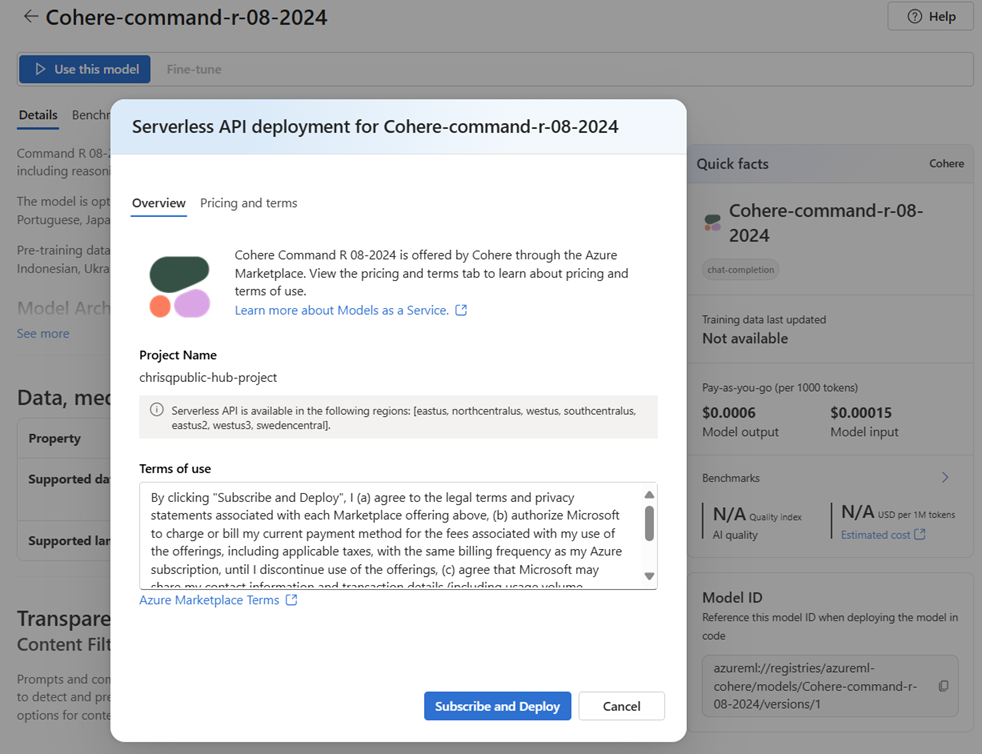This screenshot has height=754, width=982.
Task: Click the Cohere logo in the deployment dialog
Action: tap(180, 287)
